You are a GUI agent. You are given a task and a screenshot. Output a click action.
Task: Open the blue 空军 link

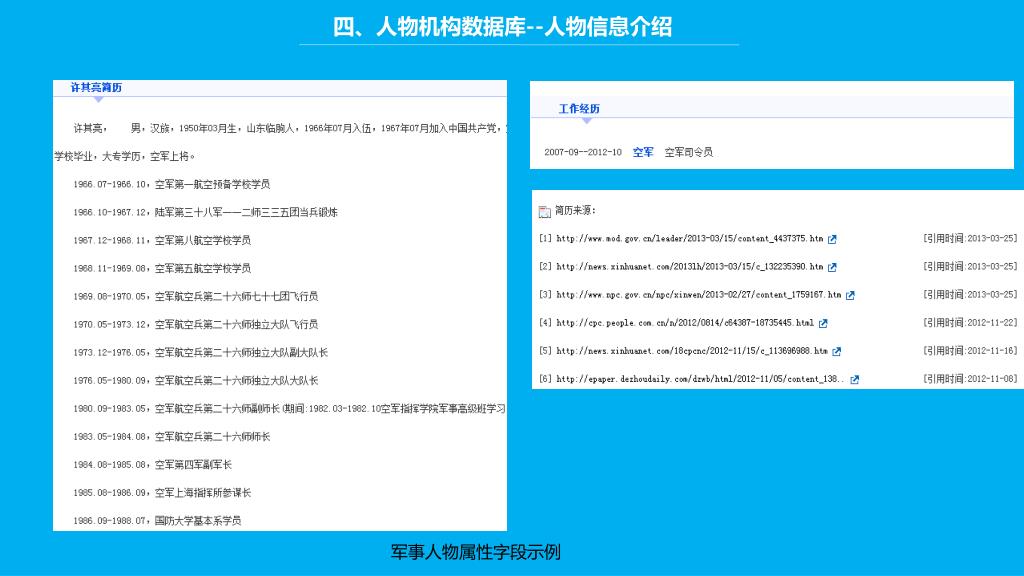pyautogui.click(x=643, y=152)
